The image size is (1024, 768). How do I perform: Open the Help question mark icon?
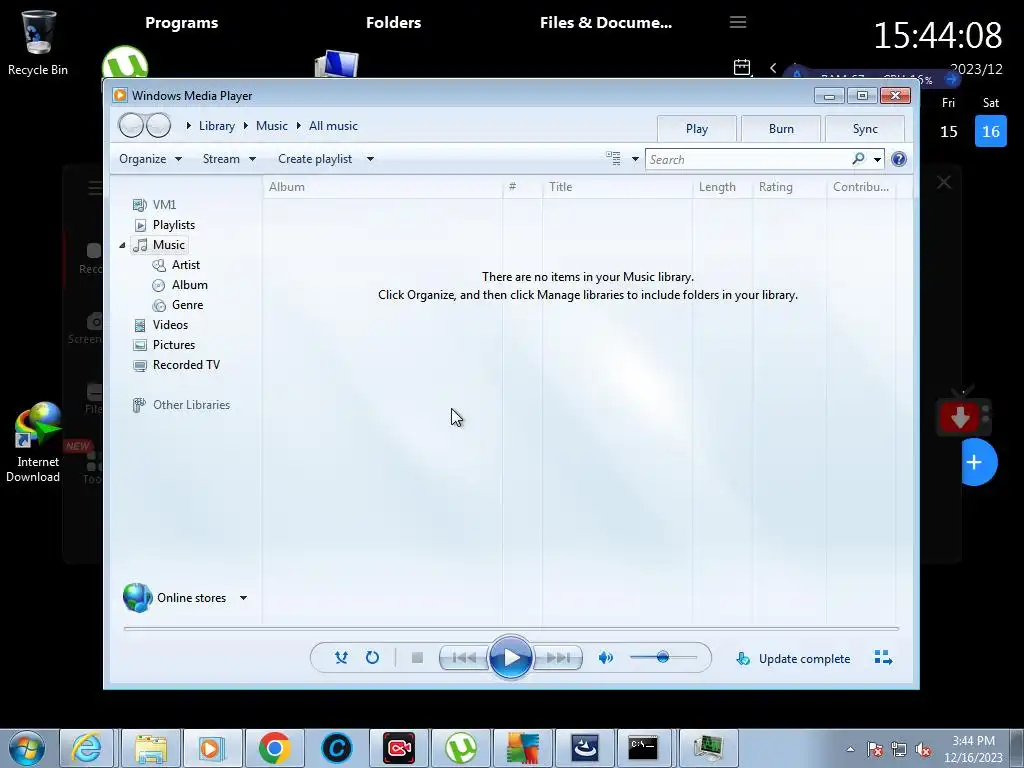[x=899, y=159]
